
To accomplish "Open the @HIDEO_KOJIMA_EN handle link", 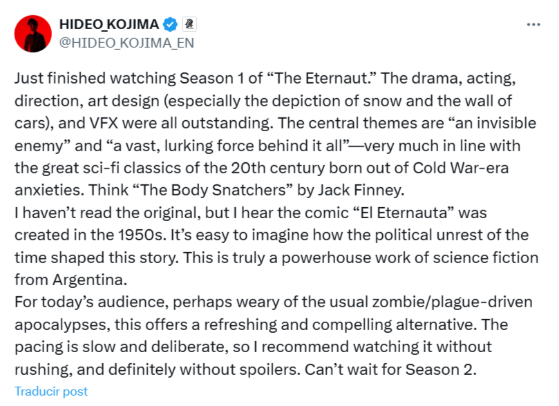I will pyautogui.click(x=127, y=43).
